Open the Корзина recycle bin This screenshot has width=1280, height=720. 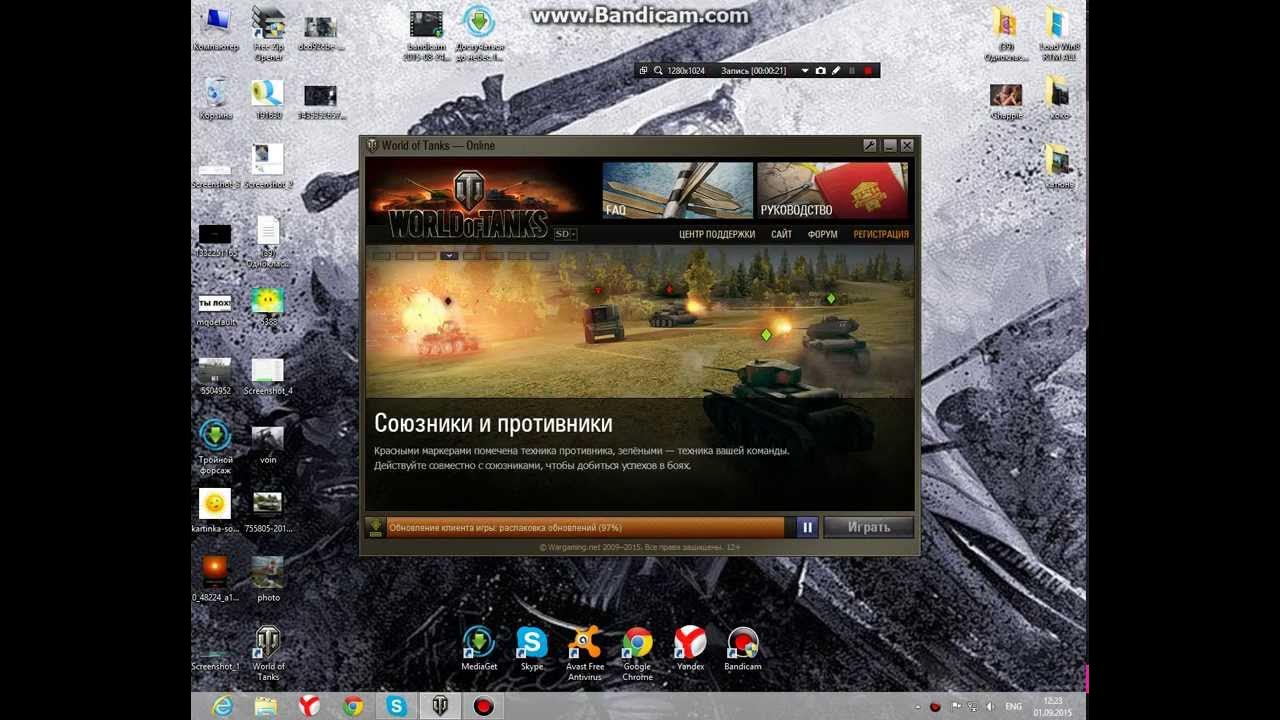pos(215,99)
